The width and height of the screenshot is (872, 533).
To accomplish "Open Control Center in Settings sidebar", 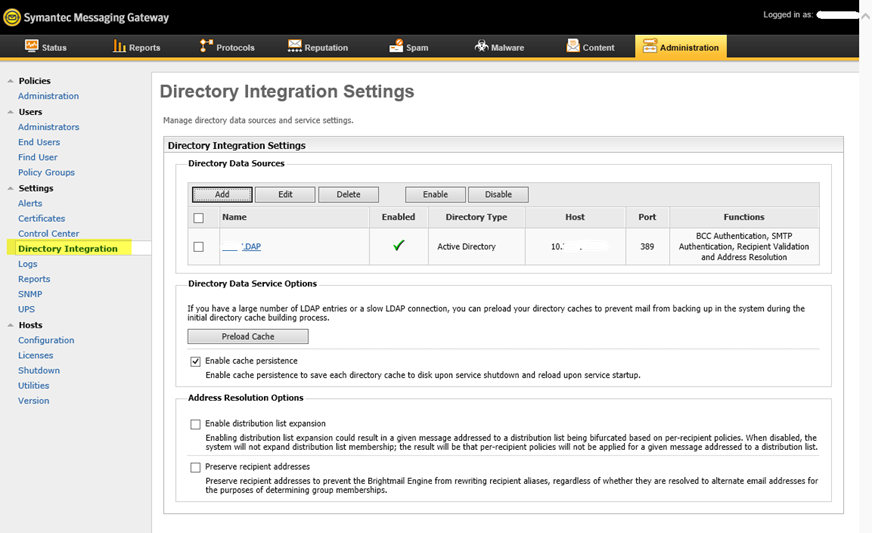I will tap(48, 234).
